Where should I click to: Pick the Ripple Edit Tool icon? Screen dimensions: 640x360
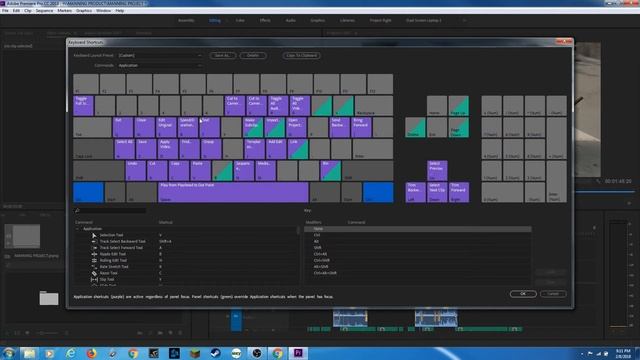[94, 254]
